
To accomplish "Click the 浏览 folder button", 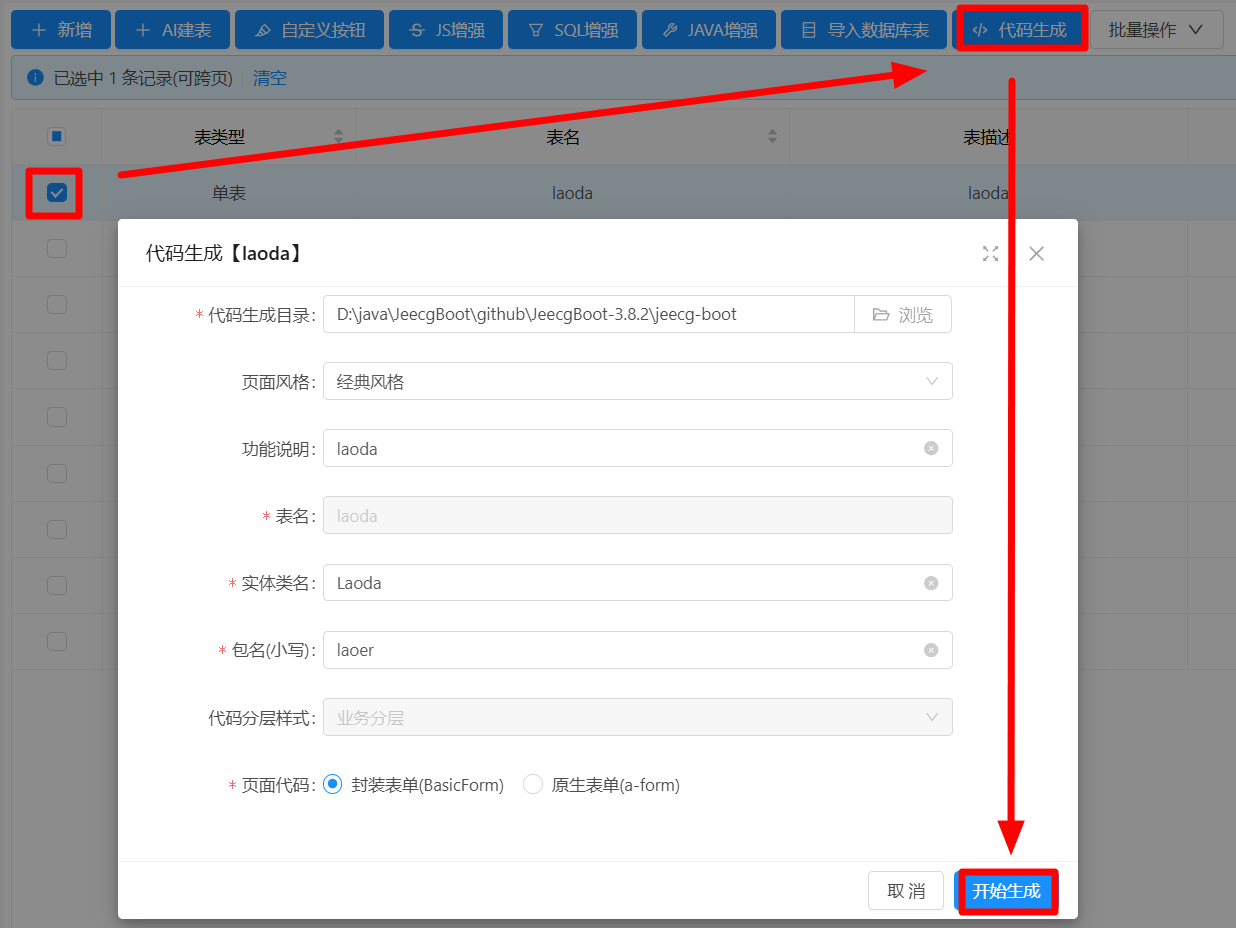I will [x=903, y=314].
